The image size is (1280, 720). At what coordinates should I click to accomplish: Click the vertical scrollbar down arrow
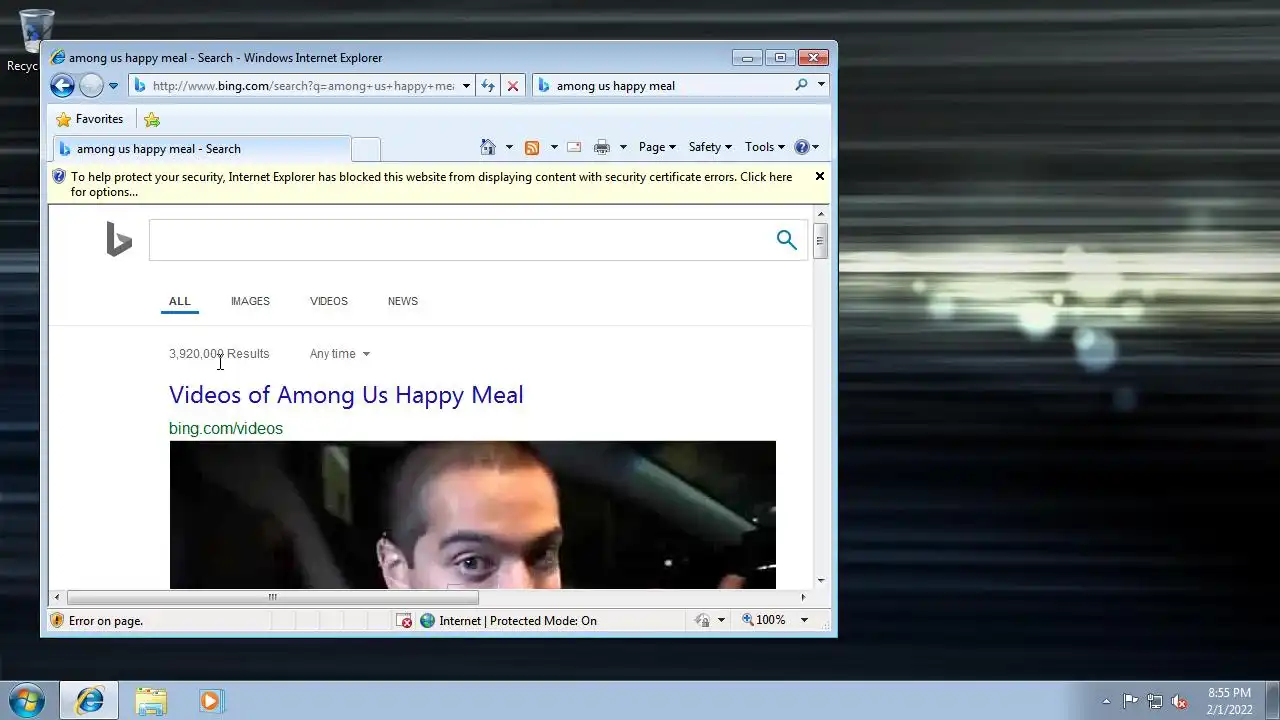click(x=821, y=581)
